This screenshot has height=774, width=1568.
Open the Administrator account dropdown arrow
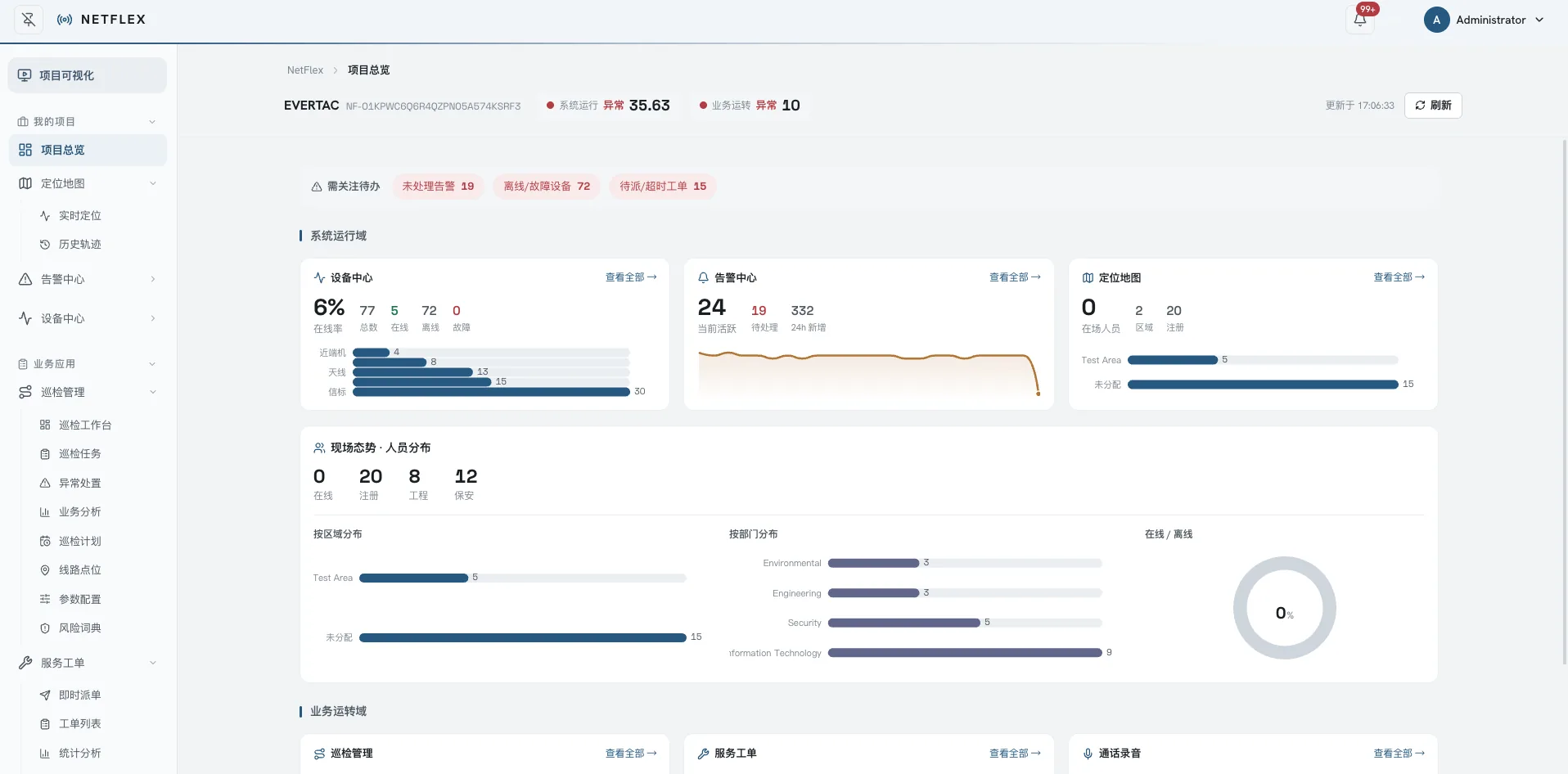click(1539, 20)
